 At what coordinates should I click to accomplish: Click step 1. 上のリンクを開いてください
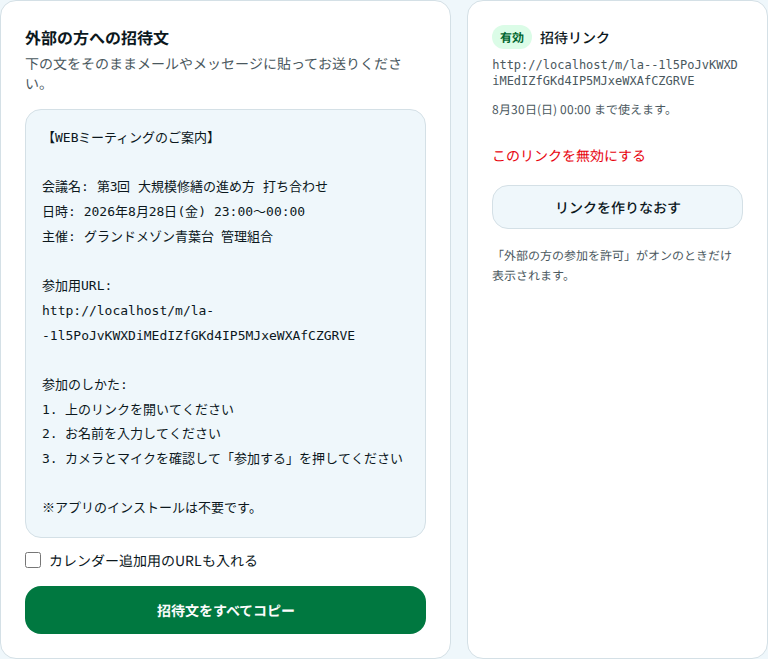click(x=138, y=409)
